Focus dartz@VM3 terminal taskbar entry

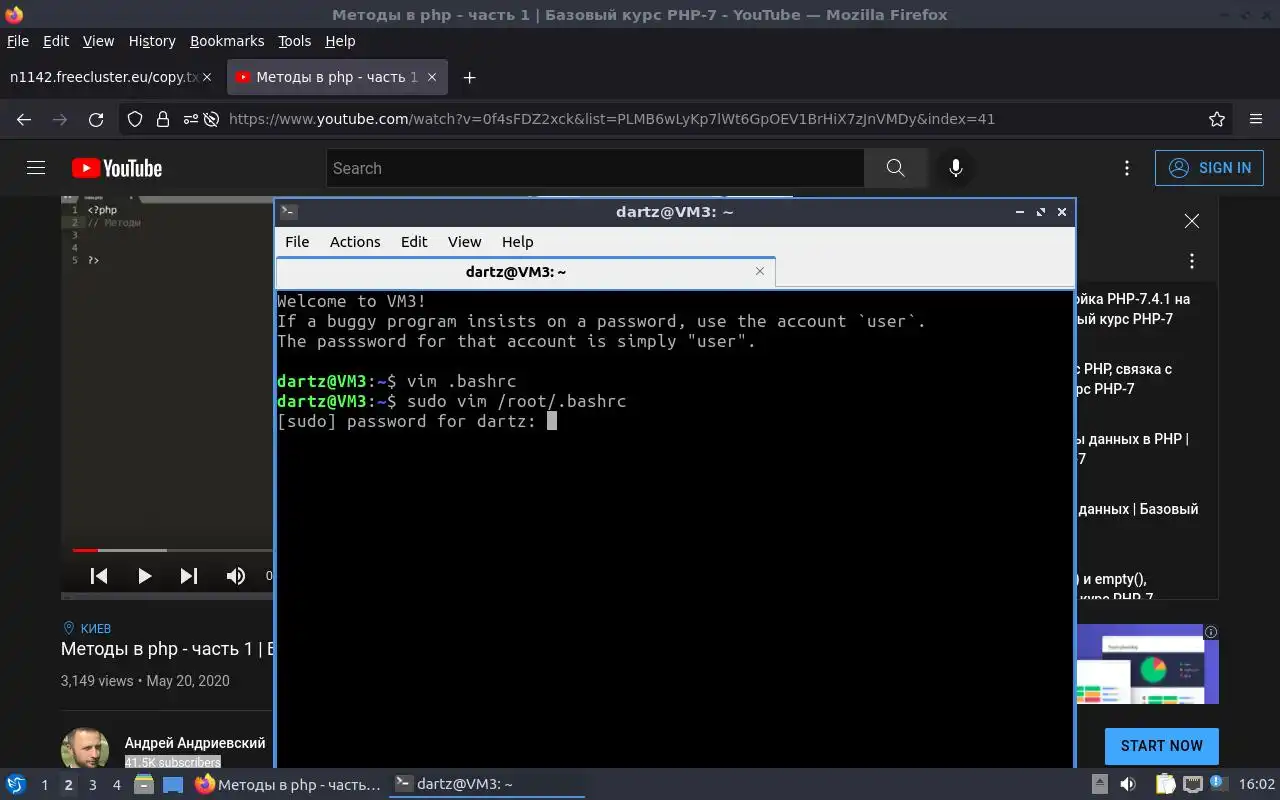click(487, 785)
